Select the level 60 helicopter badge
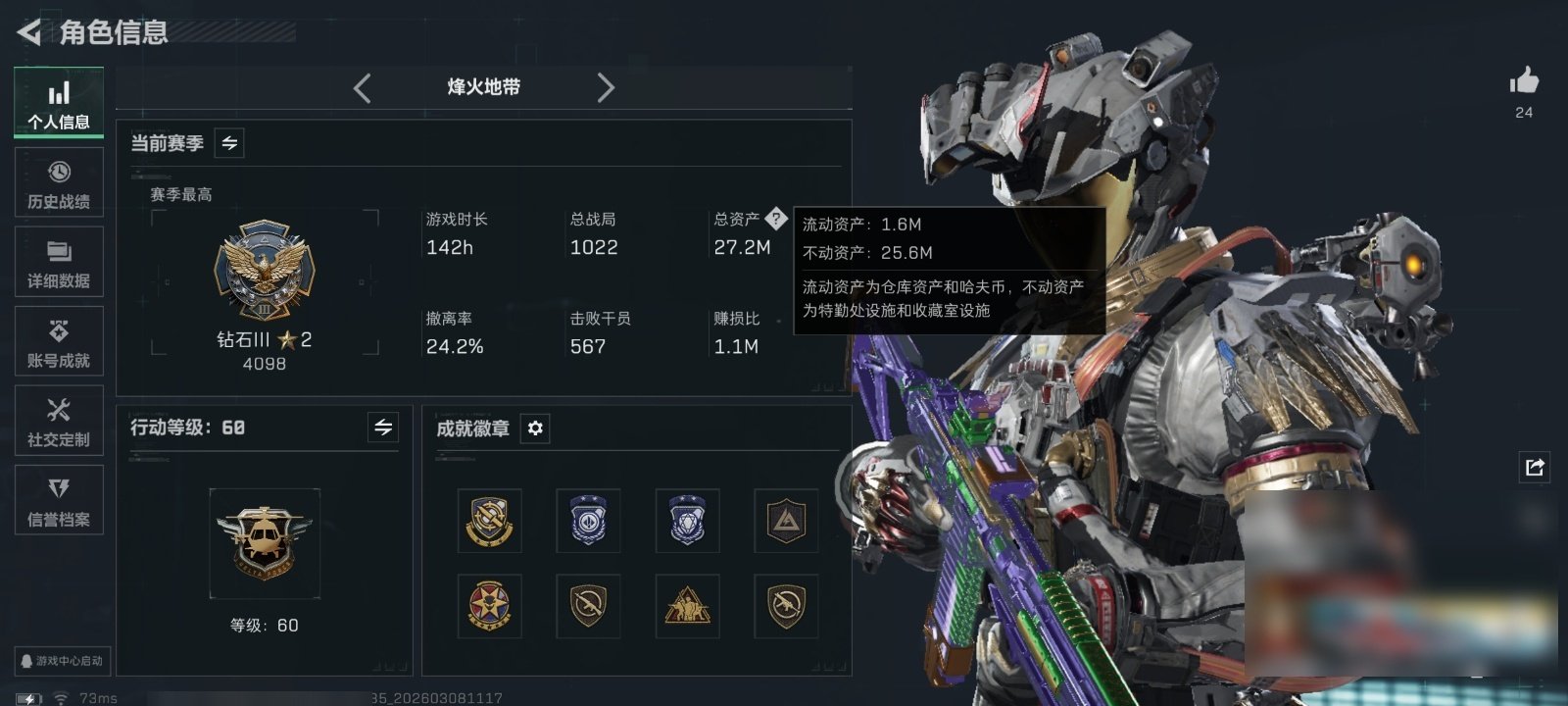1568x706 pixels. (x=265, y=543)
